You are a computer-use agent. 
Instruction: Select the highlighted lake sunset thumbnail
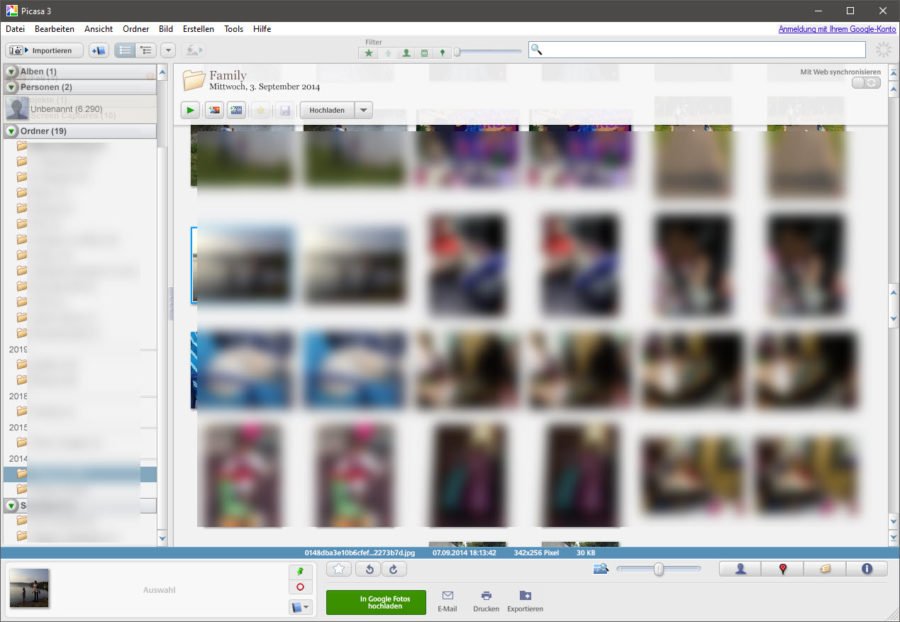242,265
